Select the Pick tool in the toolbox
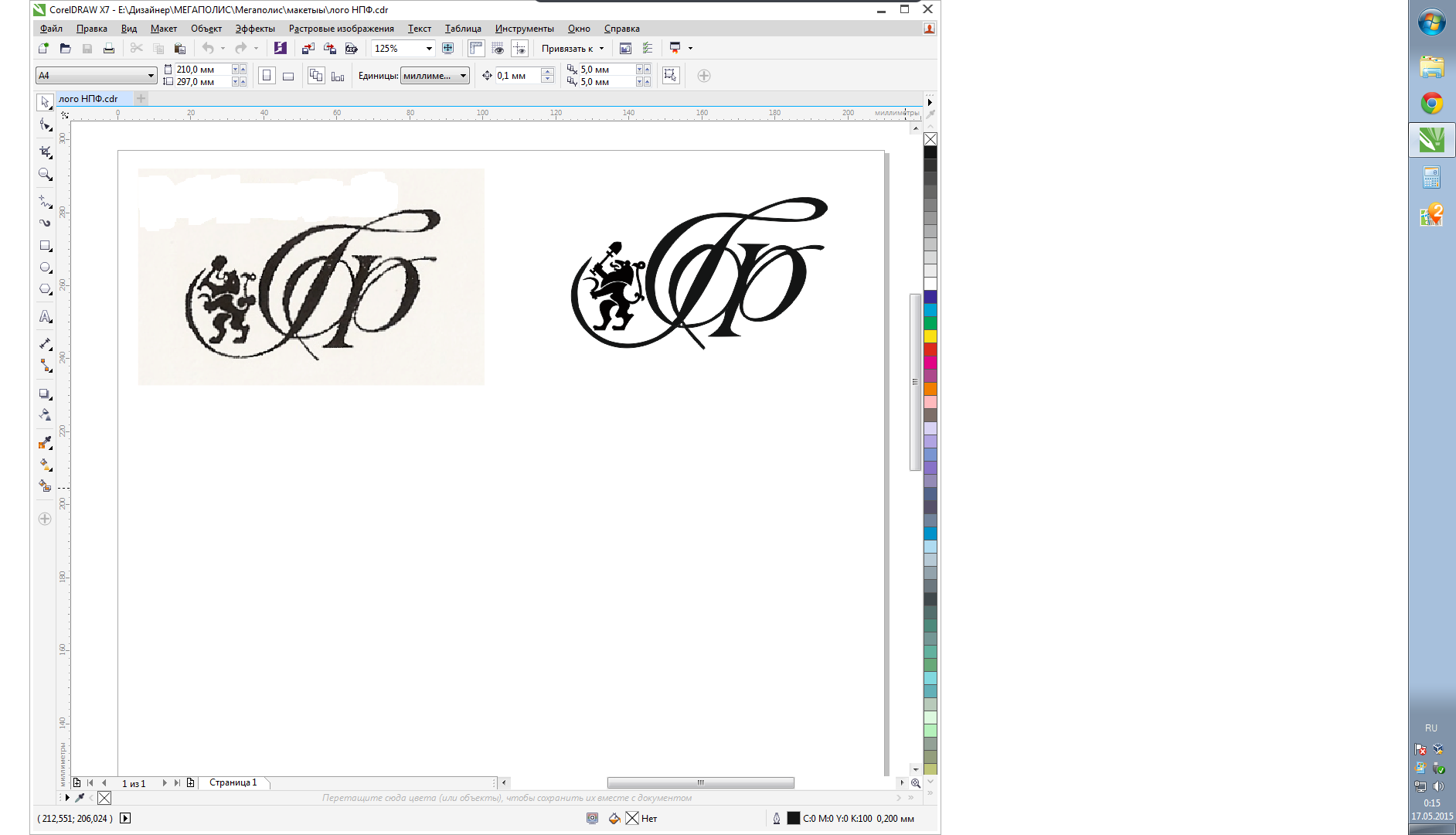1456x835 pixels. click(45, 103)
